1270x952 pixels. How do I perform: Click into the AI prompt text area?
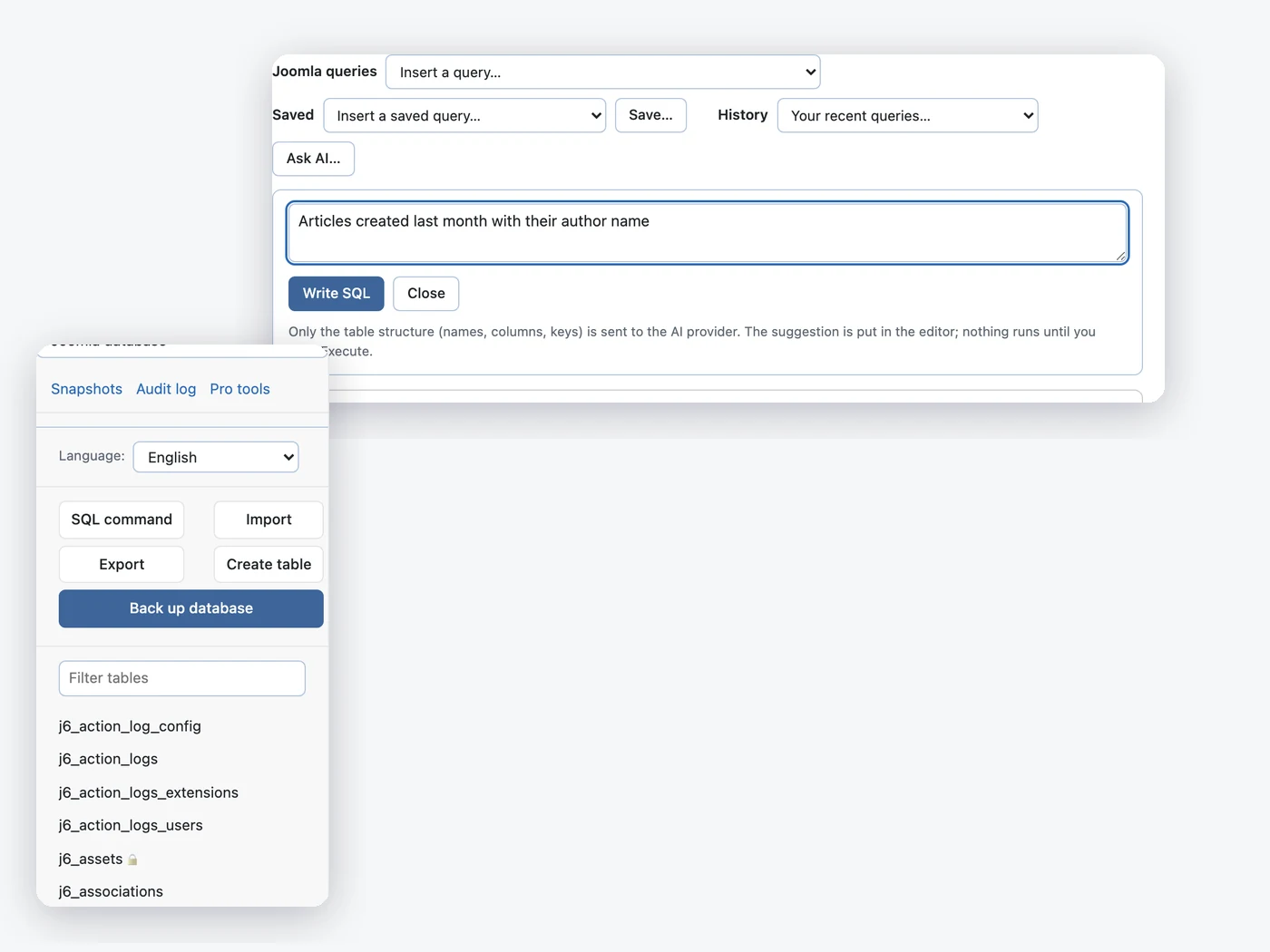click(708, 233)
